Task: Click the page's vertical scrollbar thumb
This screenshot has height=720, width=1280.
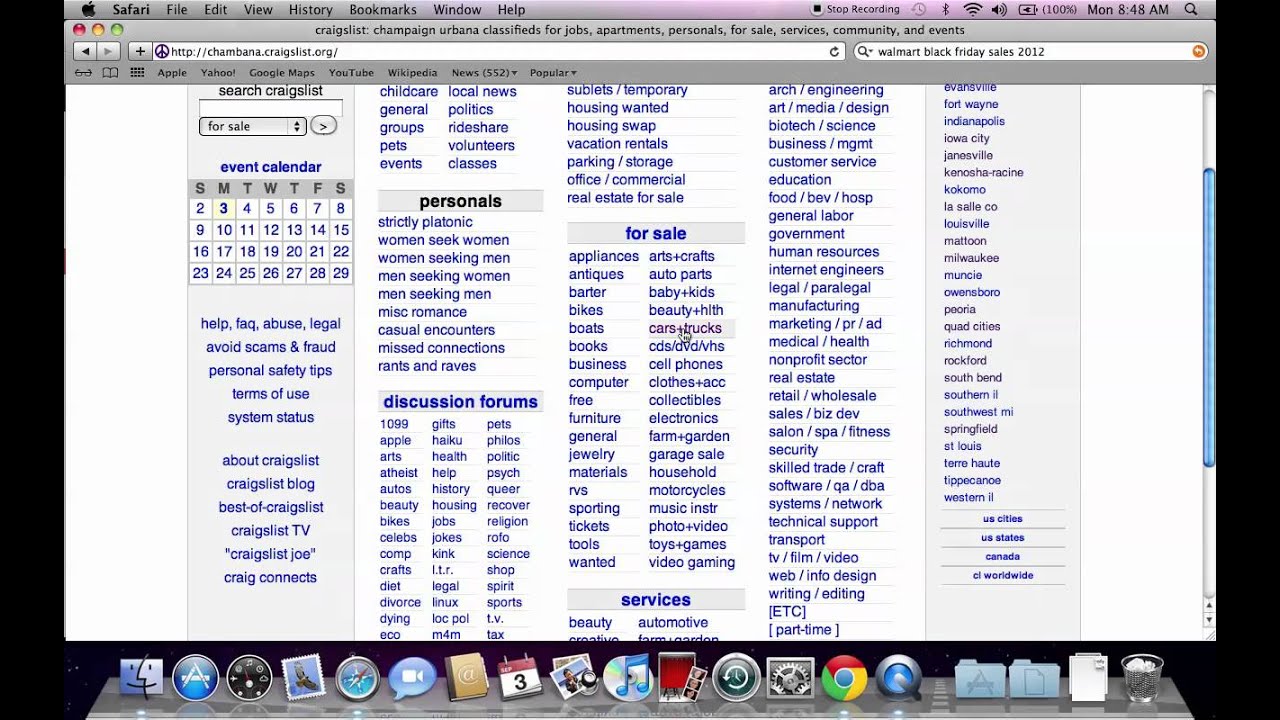Action: click(x=1208, y=318)
